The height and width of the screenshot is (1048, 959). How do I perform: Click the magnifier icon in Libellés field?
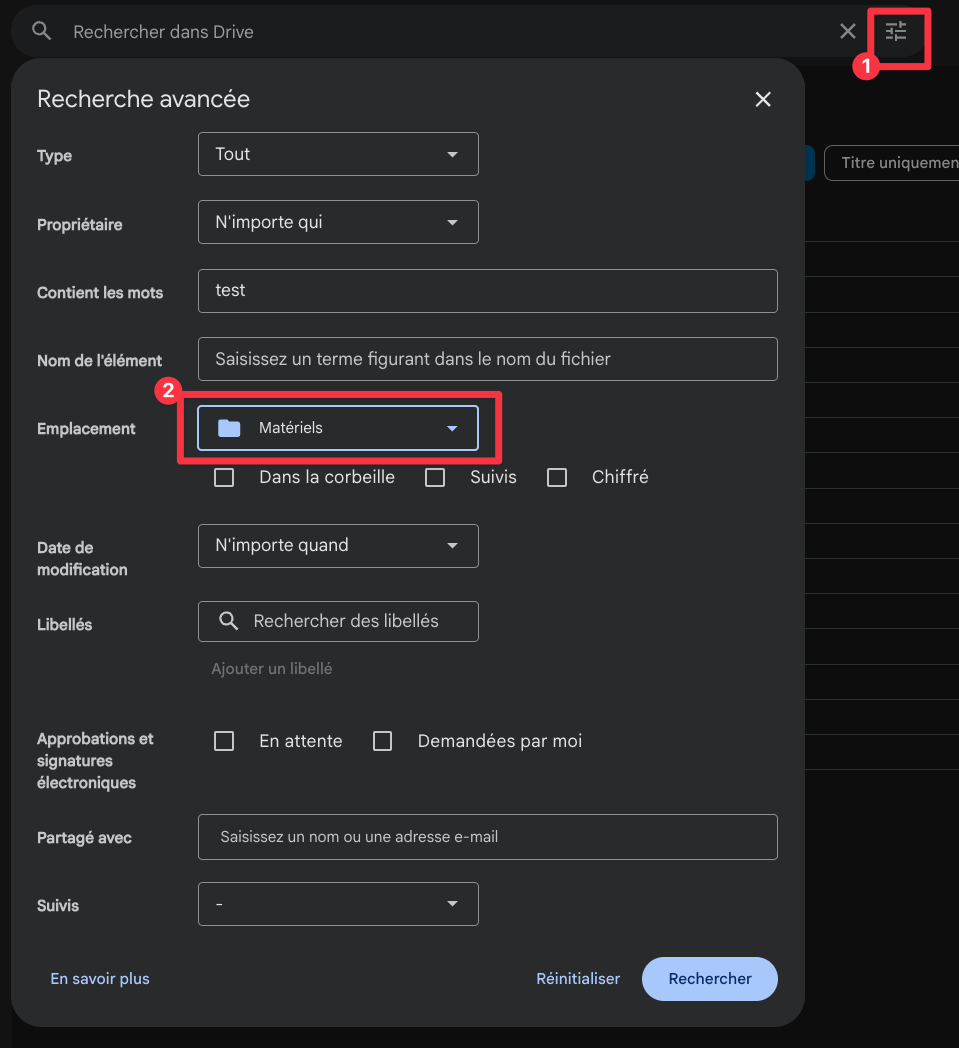click(229, 621)
